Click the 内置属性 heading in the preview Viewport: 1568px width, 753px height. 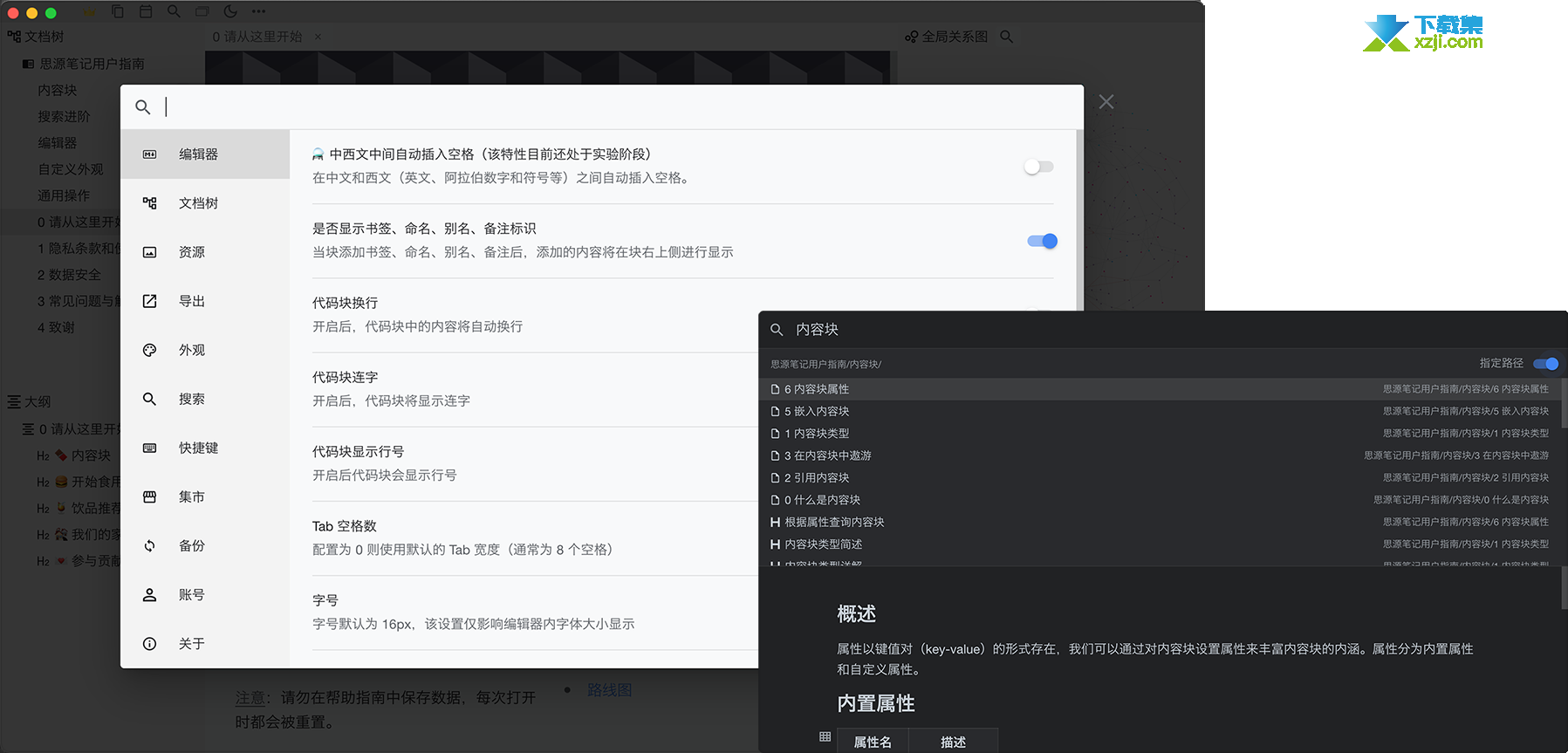click(876, 704)
